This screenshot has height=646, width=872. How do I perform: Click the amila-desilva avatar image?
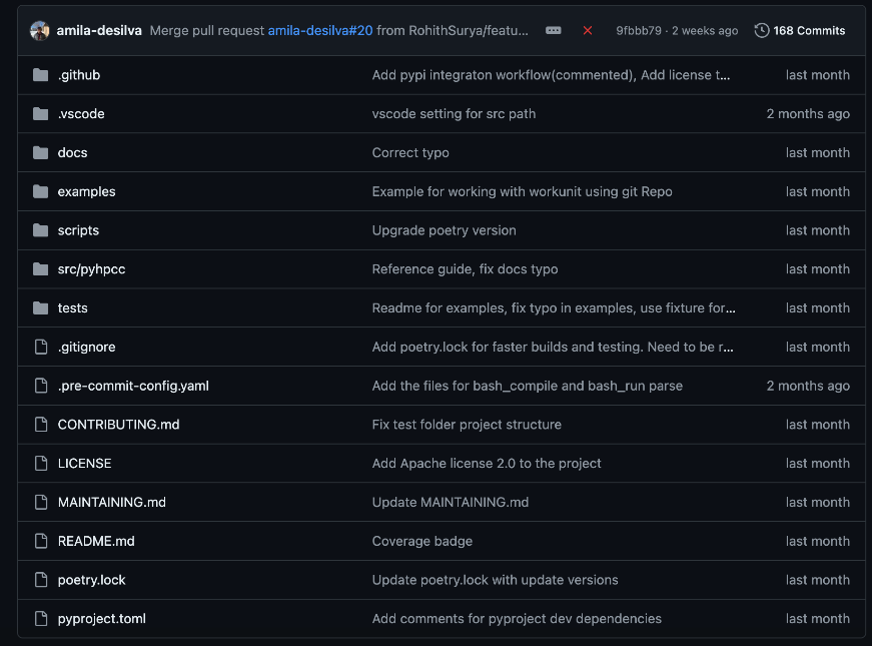click(39, 31)
